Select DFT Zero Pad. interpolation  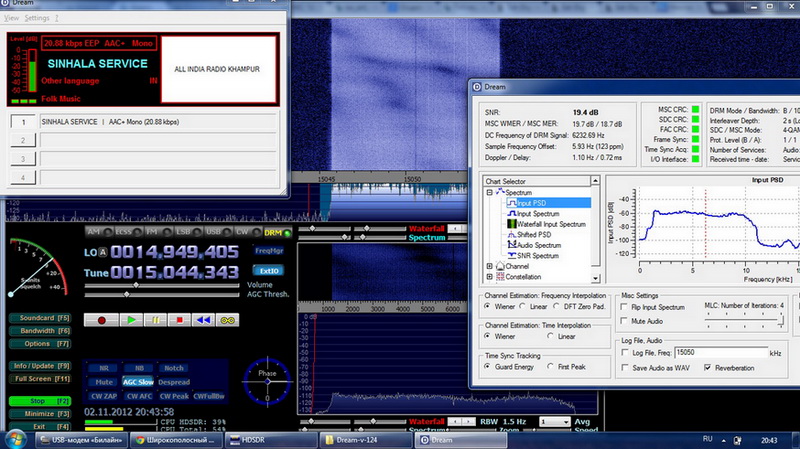[557, 307]
